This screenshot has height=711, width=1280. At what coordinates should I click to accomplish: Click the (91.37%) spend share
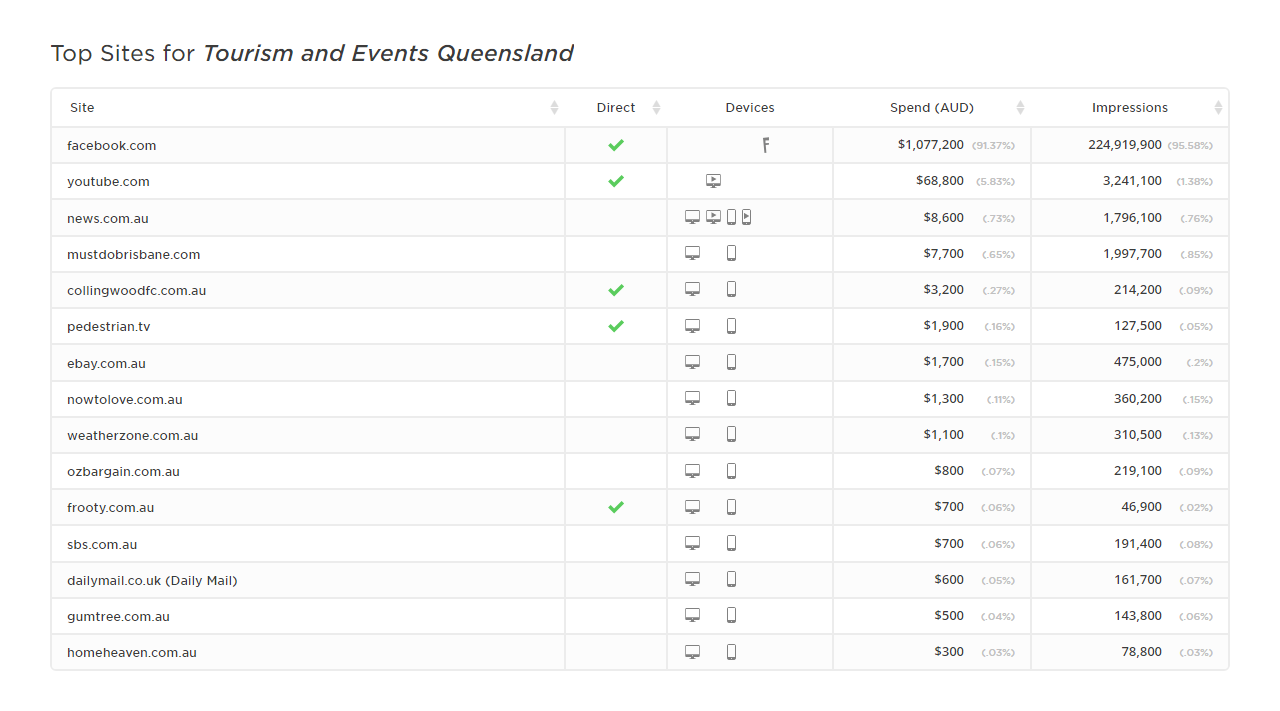[x=993, y=146]
